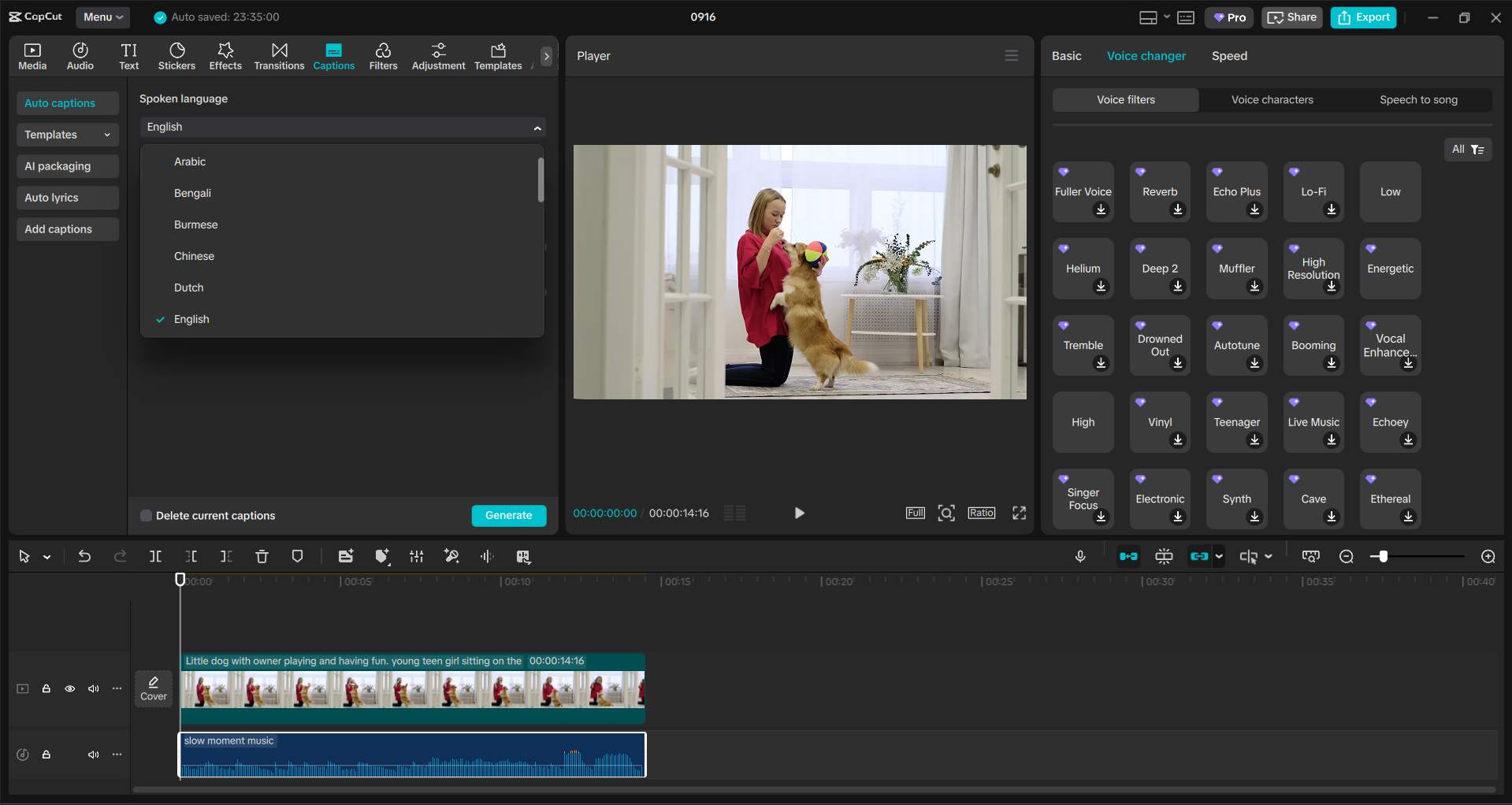Click the Generate button

pyautogui.click(x=508, y=516)
